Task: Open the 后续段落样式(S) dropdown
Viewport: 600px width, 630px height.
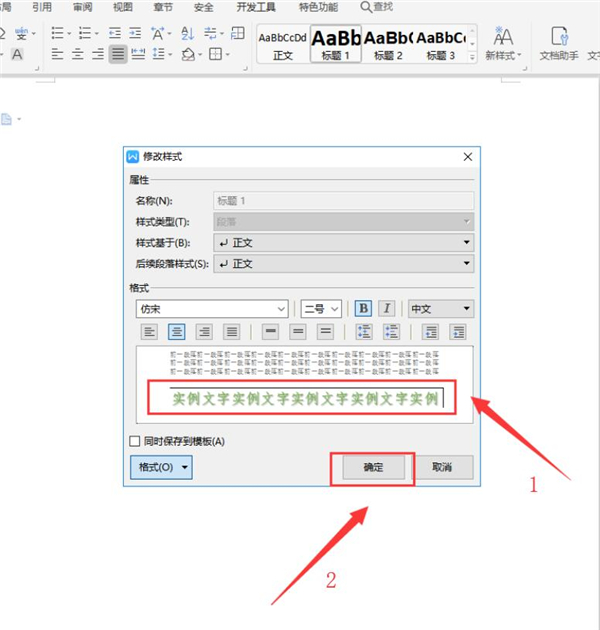Action: [344, 264]
